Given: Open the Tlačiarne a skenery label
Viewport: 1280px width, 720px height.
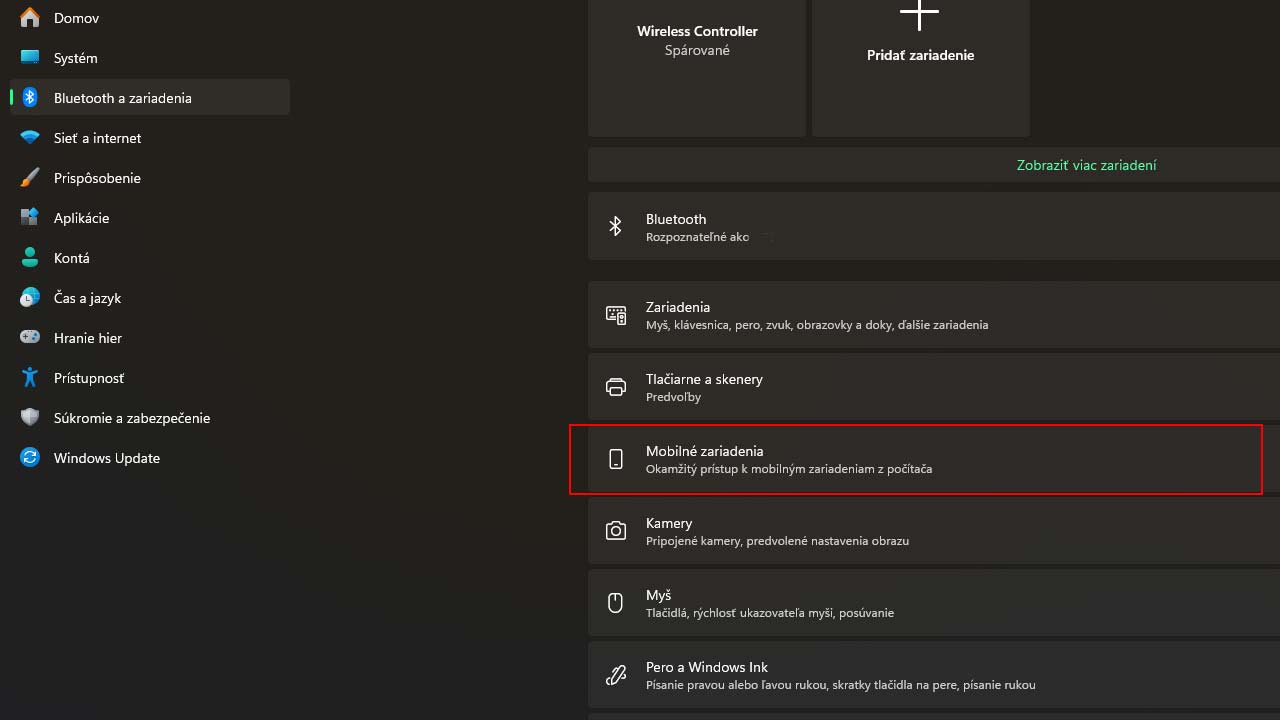Looking at the screenshot, I should click(x=704, y=379).
